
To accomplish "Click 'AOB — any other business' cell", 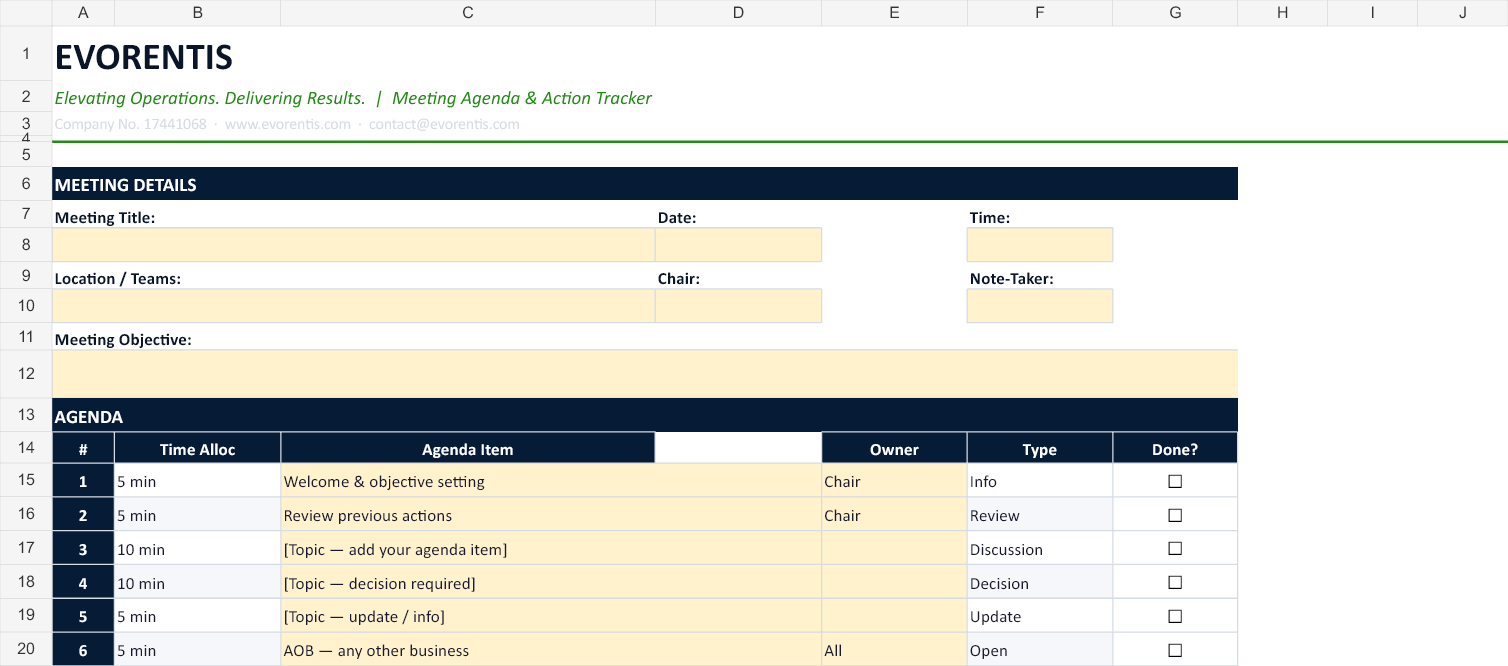I will coord(551,650).
